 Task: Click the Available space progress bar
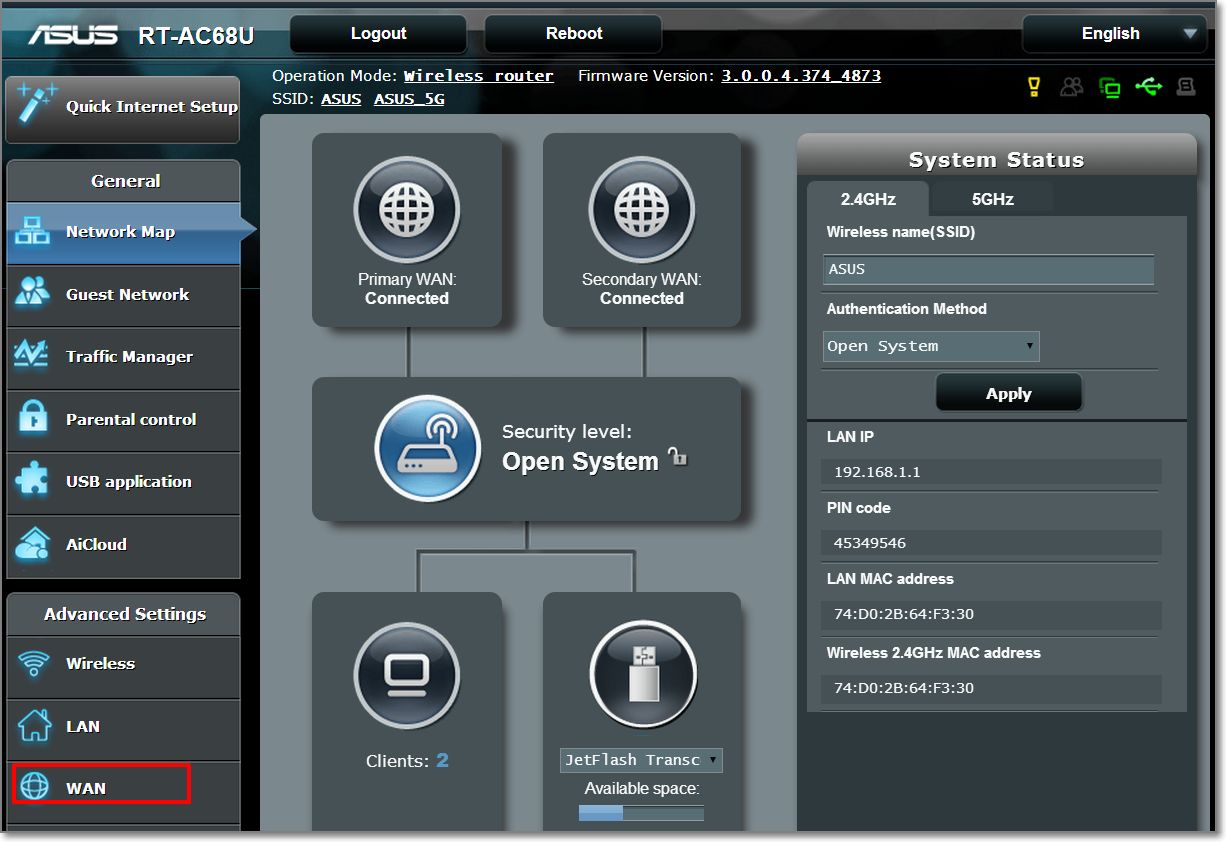(x=641, y=813)
